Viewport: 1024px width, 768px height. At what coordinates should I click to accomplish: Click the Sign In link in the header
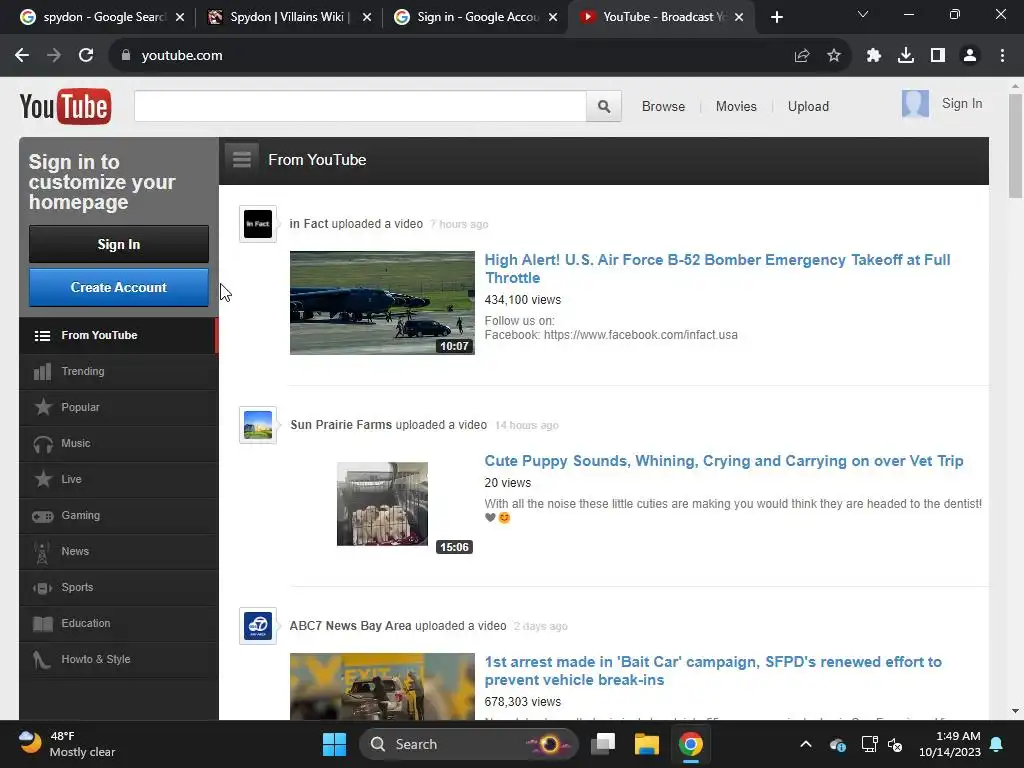point(961,104)
